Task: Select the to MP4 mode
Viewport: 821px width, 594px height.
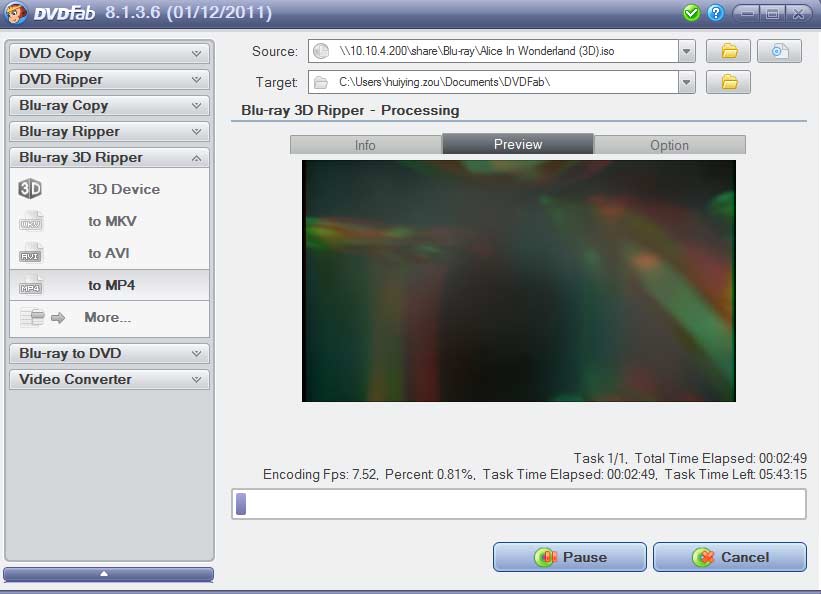Action: pos(109,285)
